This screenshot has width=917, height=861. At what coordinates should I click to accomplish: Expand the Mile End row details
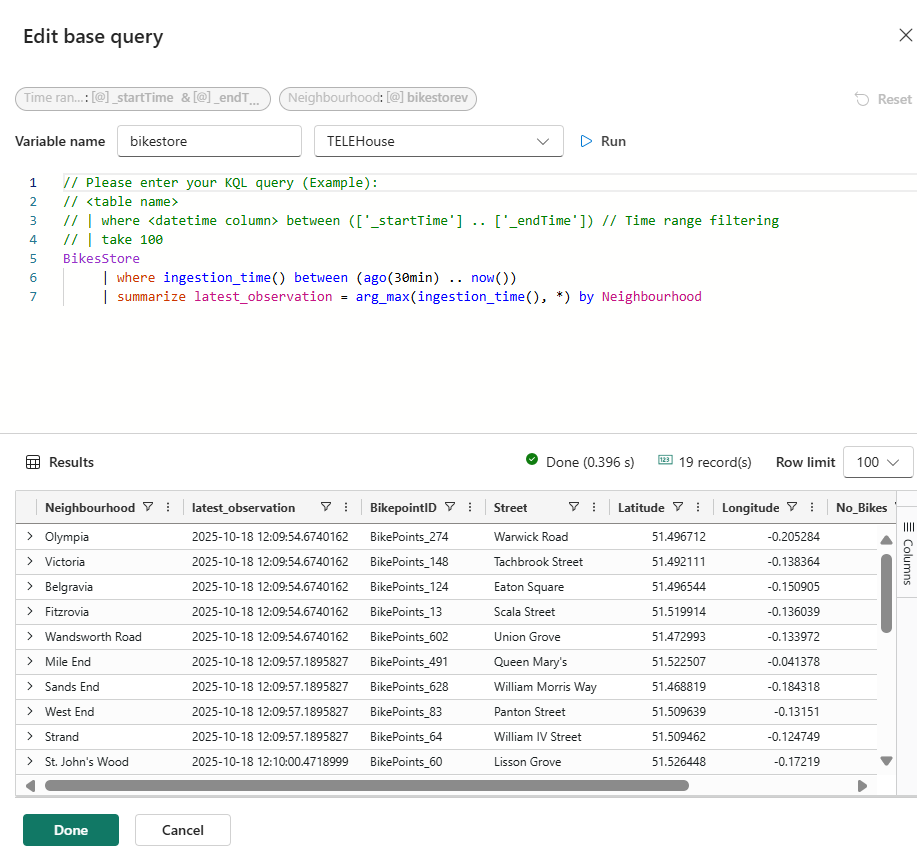(30, 662)
